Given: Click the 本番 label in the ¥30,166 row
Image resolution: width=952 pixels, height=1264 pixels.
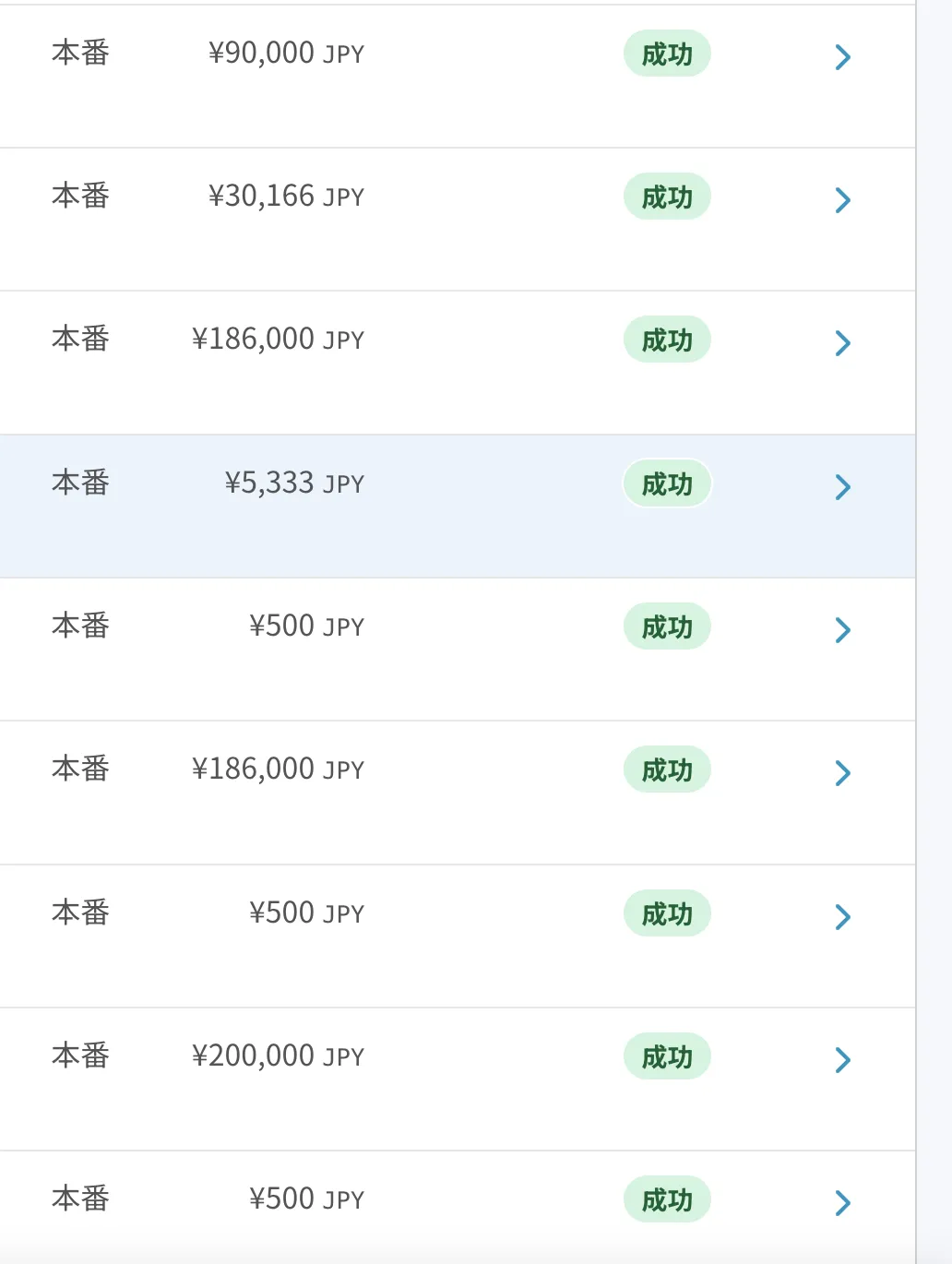Looking at the screenshot, I should point(81,196).
